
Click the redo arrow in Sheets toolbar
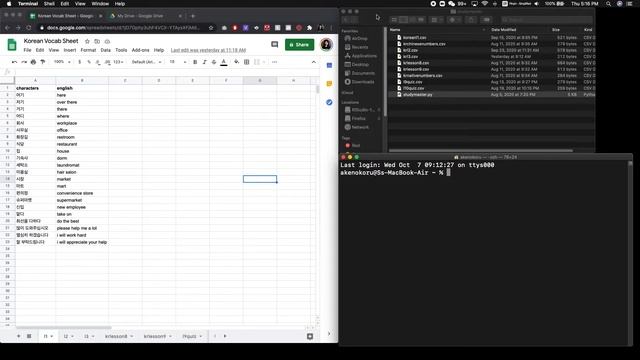click(24, 62)
